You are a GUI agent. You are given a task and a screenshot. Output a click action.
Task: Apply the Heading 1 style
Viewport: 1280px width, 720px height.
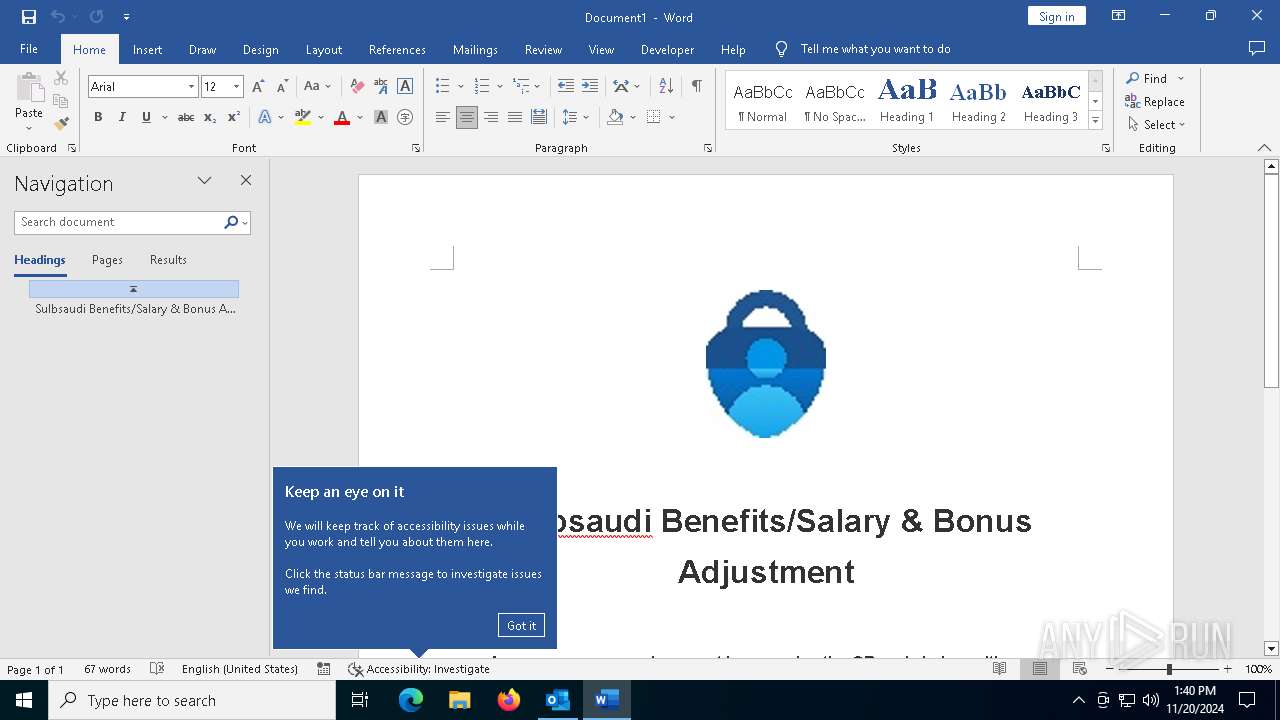click(907, 100)
